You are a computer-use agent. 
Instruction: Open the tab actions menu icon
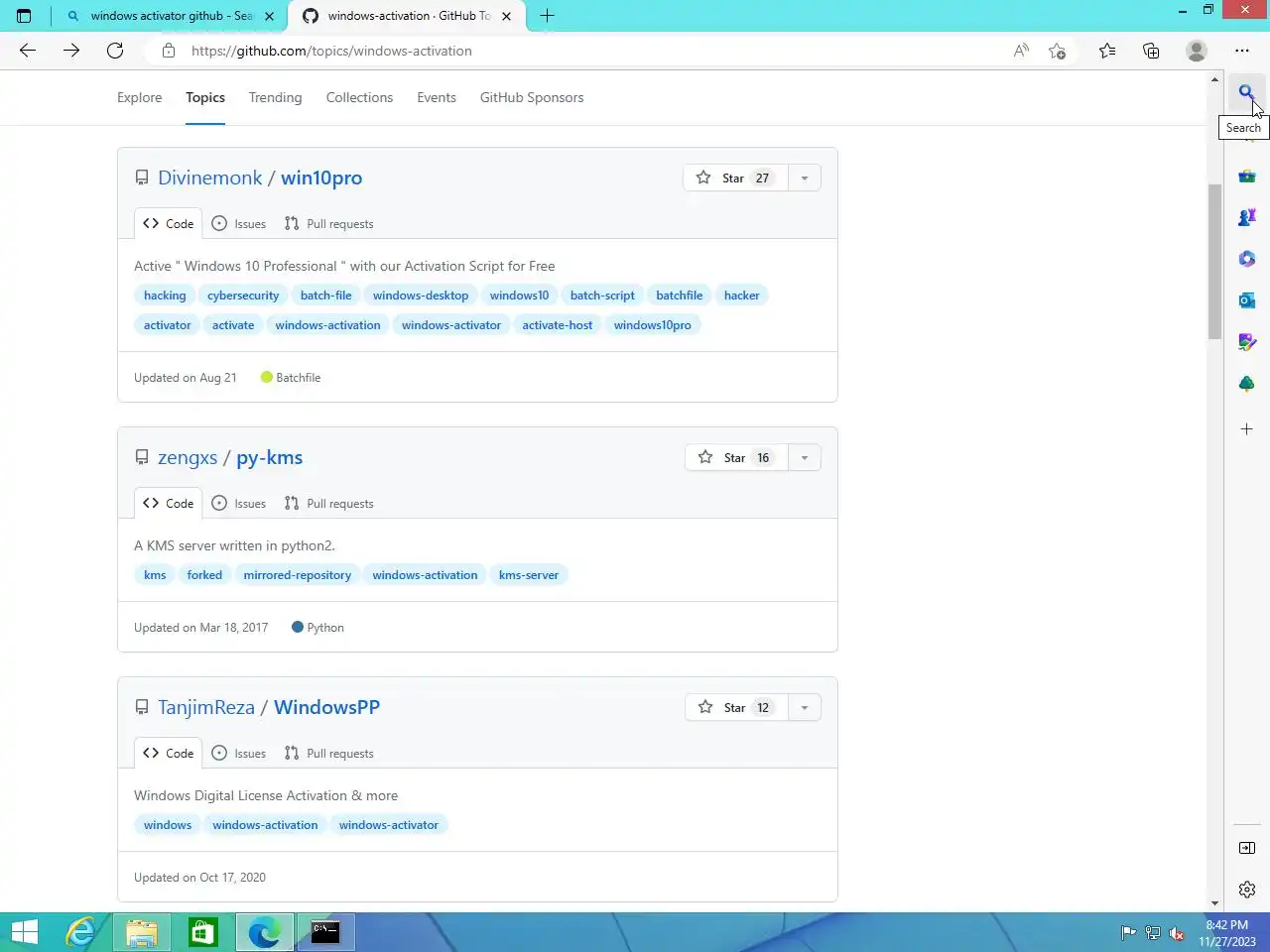coord(24,16)
